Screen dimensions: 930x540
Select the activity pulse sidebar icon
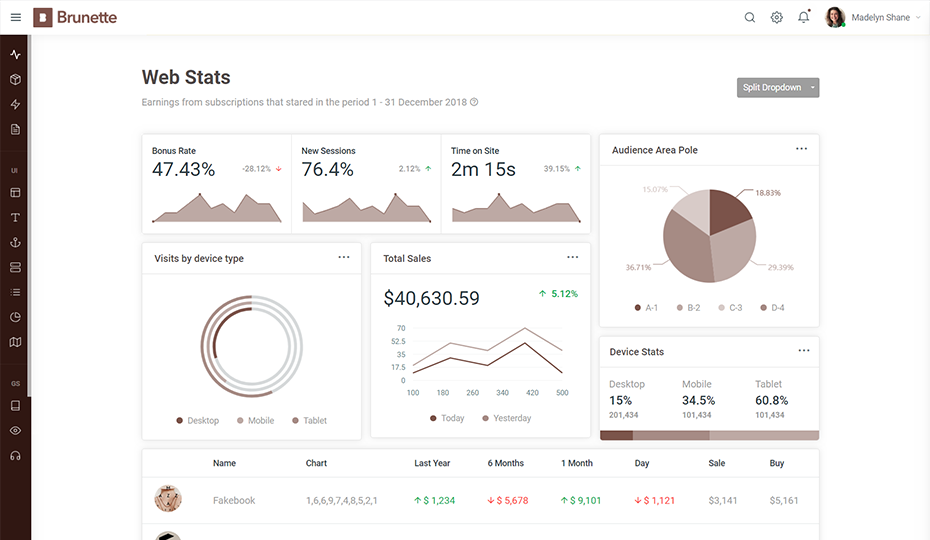coord(15,55)
